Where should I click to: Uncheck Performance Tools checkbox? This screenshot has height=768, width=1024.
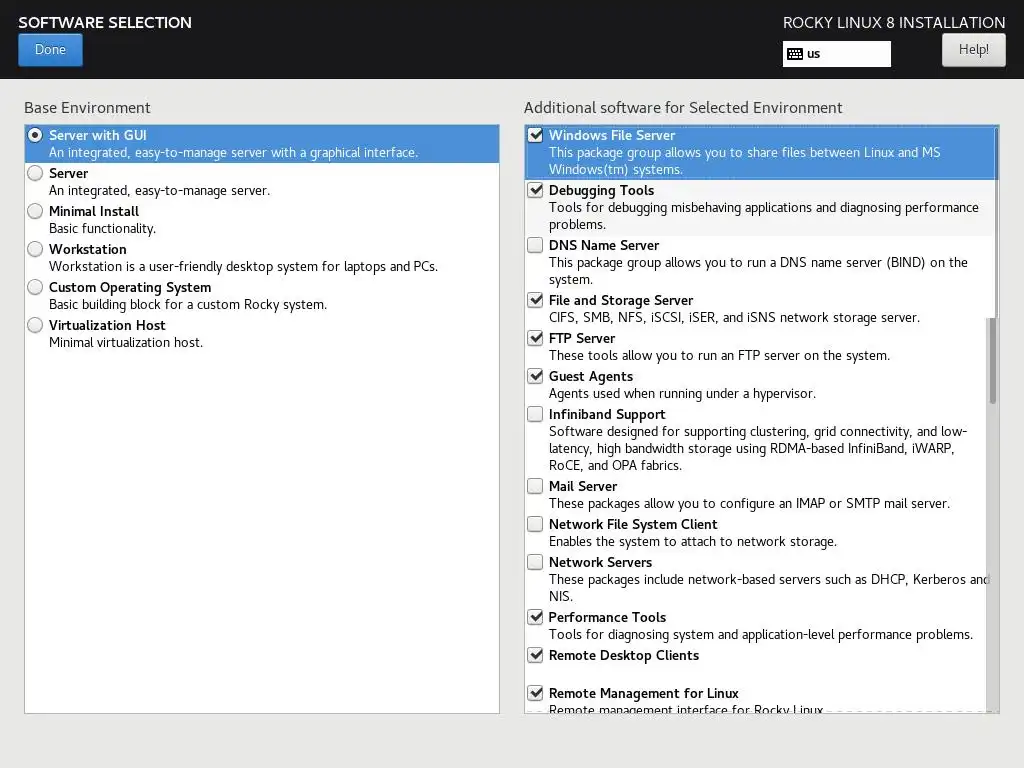tap(535, 616)
